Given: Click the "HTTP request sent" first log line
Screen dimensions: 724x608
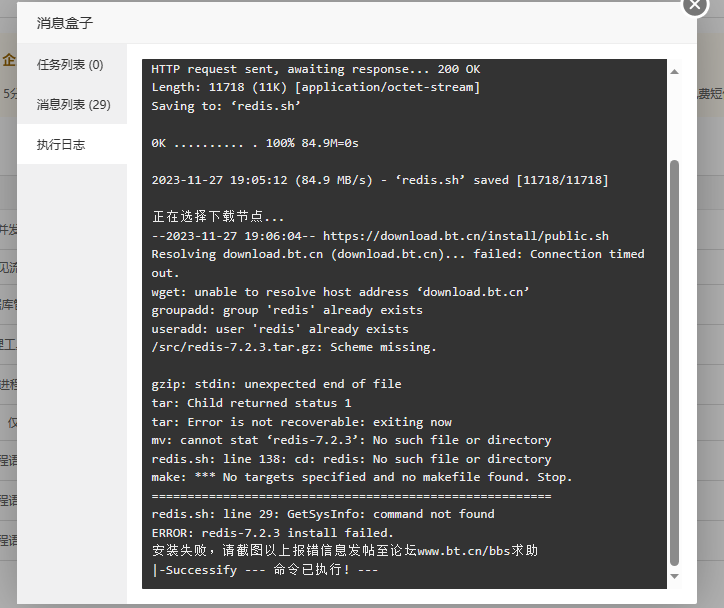Looking at the screenshot, I should pyautogui.click(x=316, y=69).
